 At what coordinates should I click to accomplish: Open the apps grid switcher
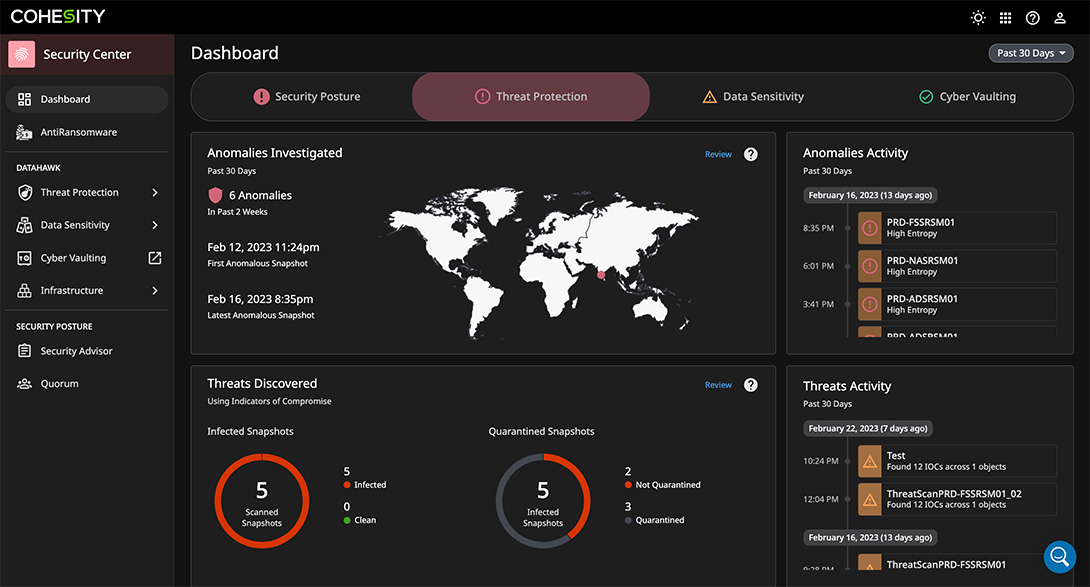1005,17
